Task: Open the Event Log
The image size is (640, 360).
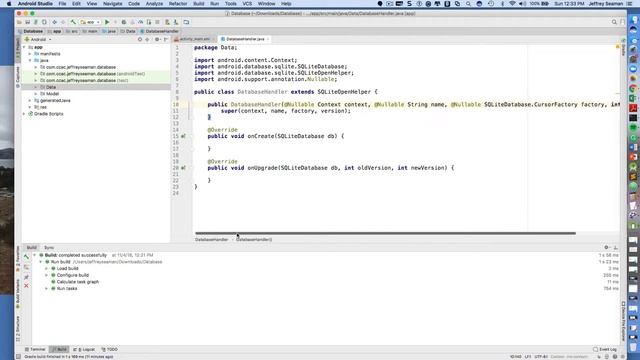Action: click(x=605, y=349)
